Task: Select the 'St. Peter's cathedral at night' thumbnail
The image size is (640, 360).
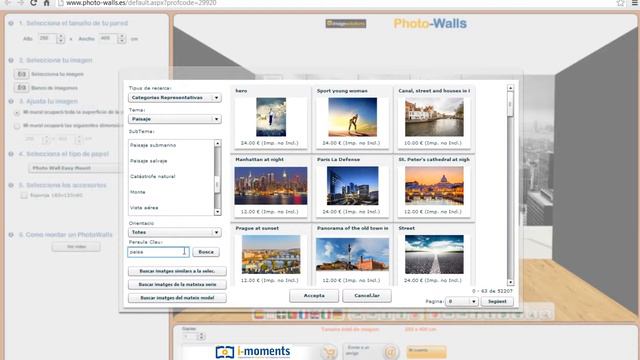Action: (x=434, y=186)
